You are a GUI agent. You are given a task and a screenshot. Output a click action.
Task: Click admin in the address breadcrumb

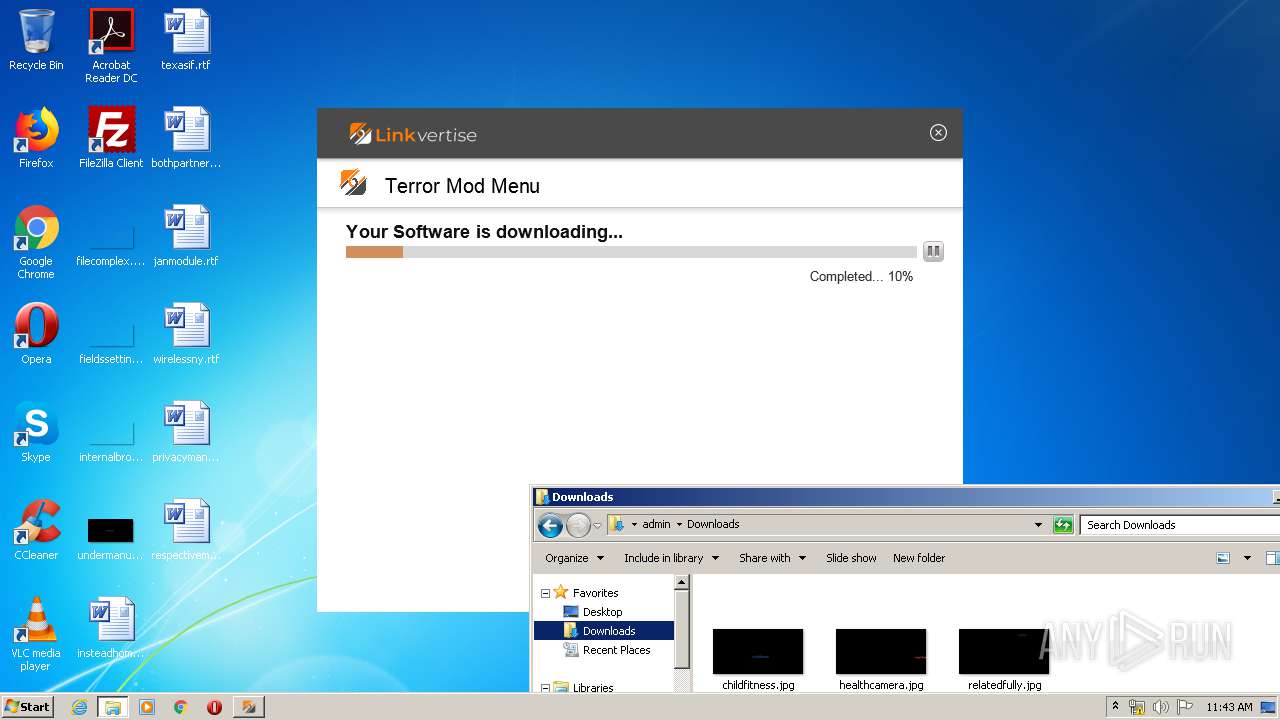(656, 524)
